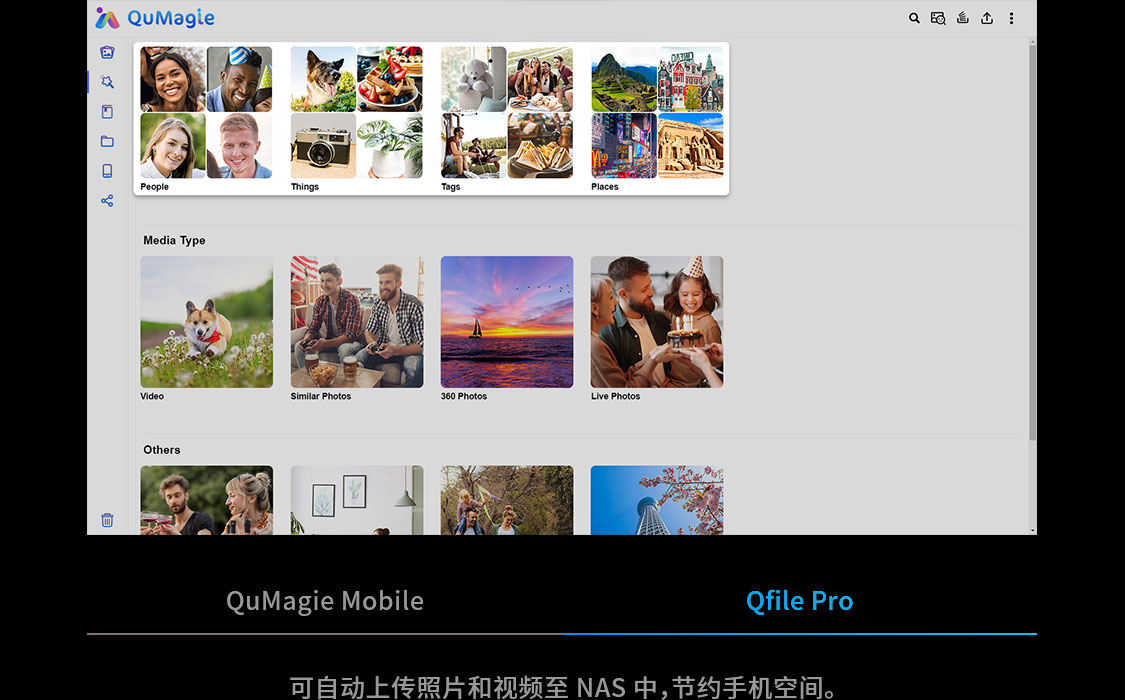Open the Folders icon in sidebar

click(107, 141)
